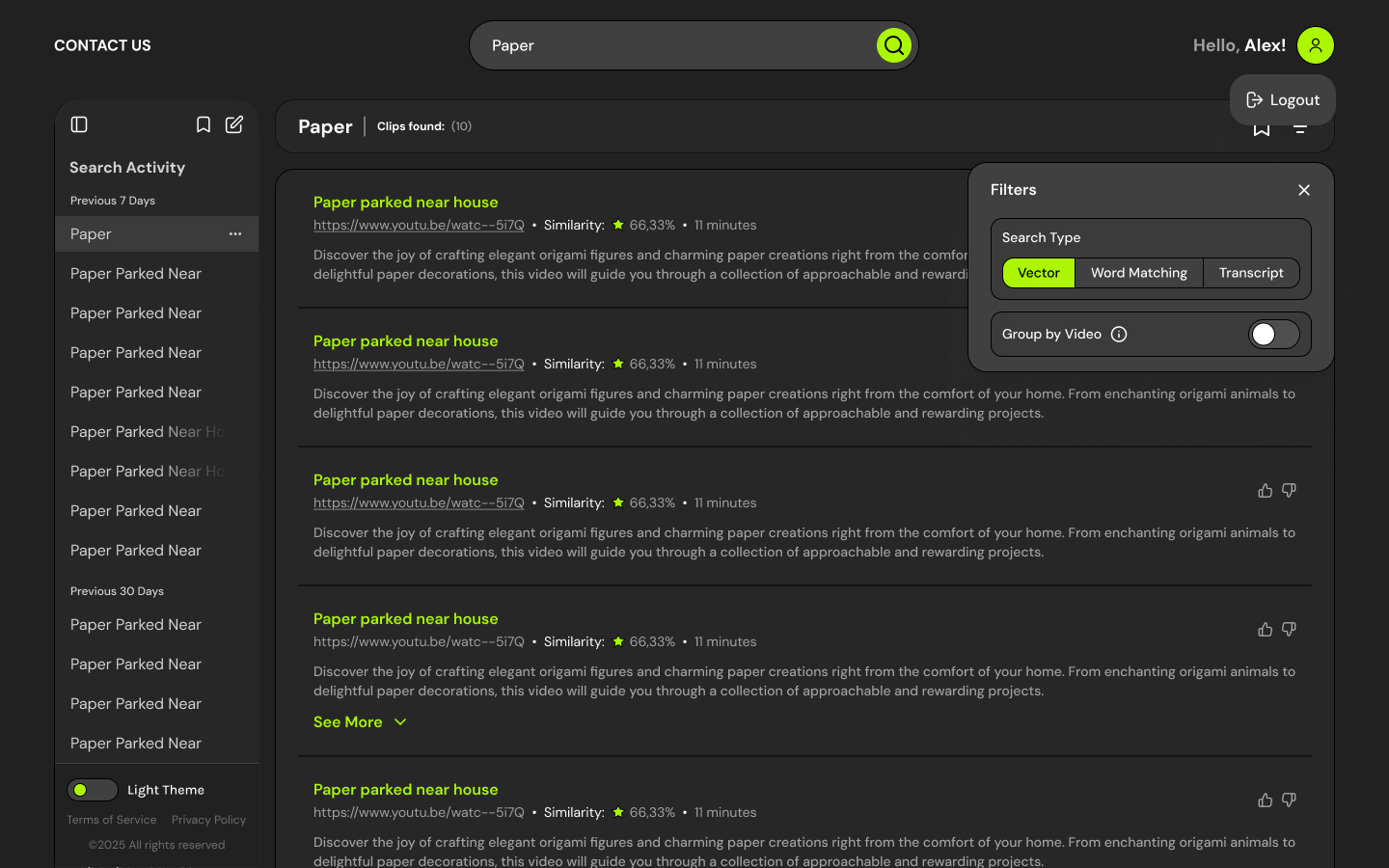Viewport: 1389px width, 868px height.
Task: Dislike the last visible result
Action: click(x=1289, y=800)
